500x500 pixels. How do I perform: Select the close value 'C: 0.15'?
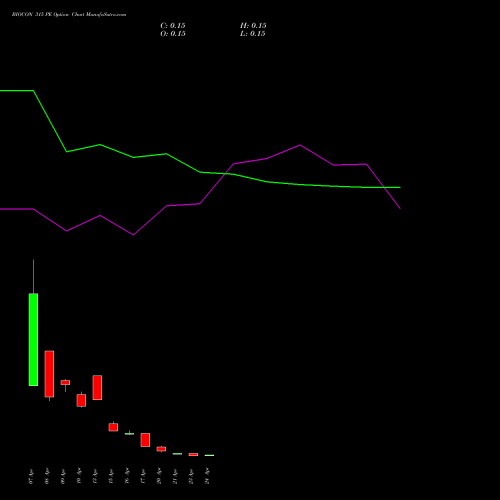173,26
